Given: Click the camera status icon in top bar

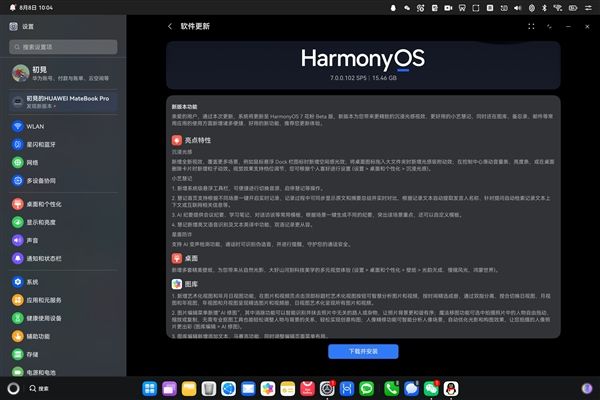Looking at the screenshot, I should click(x=448, y=8).
